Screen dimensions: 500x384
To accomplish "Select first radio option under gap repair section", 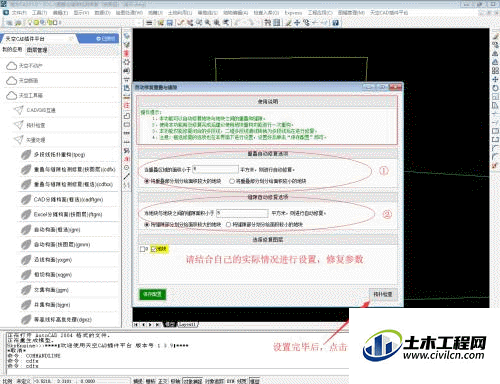I will point(147,225).
